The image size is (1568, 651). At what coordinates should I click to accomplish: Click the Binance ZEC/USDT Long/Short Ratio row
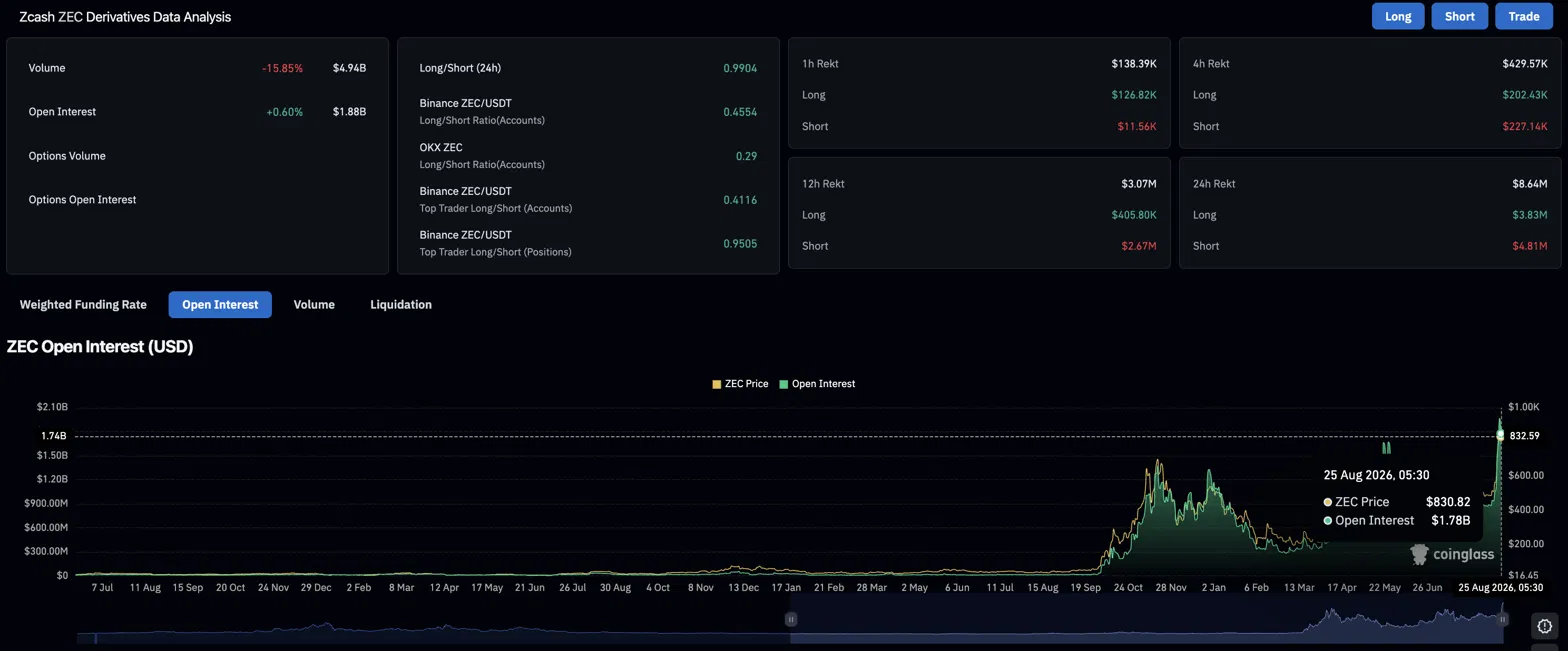click(x=588, y=112)
